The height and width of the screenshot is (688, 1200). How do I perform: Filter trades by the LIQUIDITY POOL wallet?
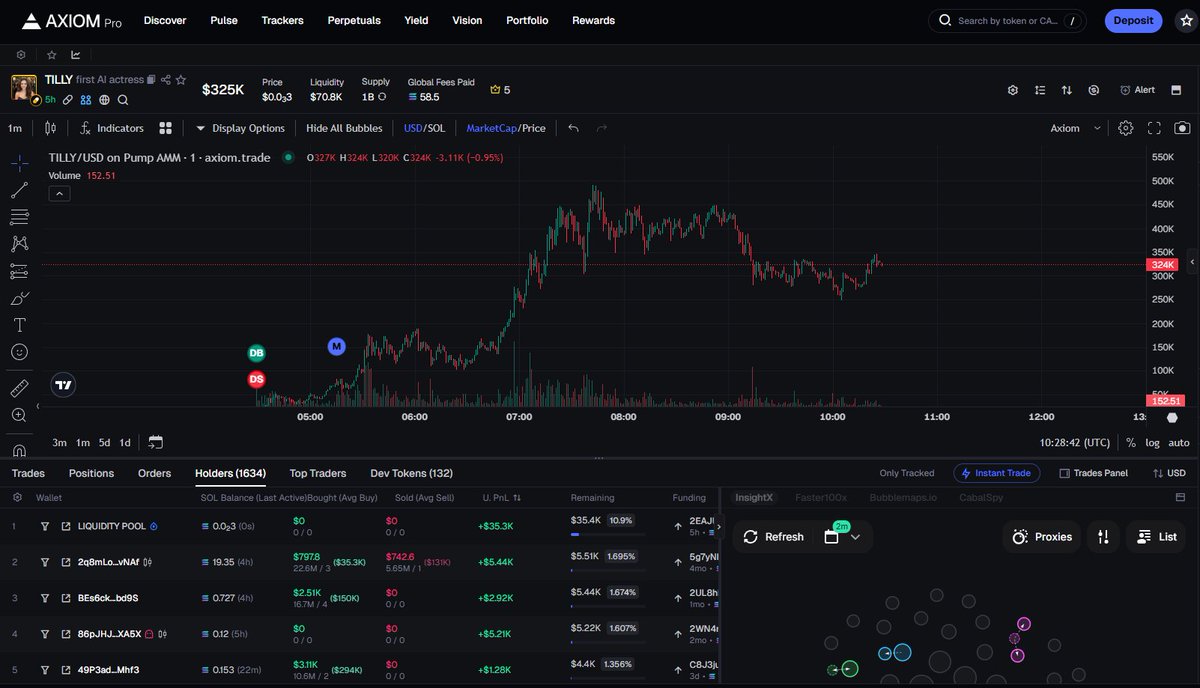coord(45,526)
